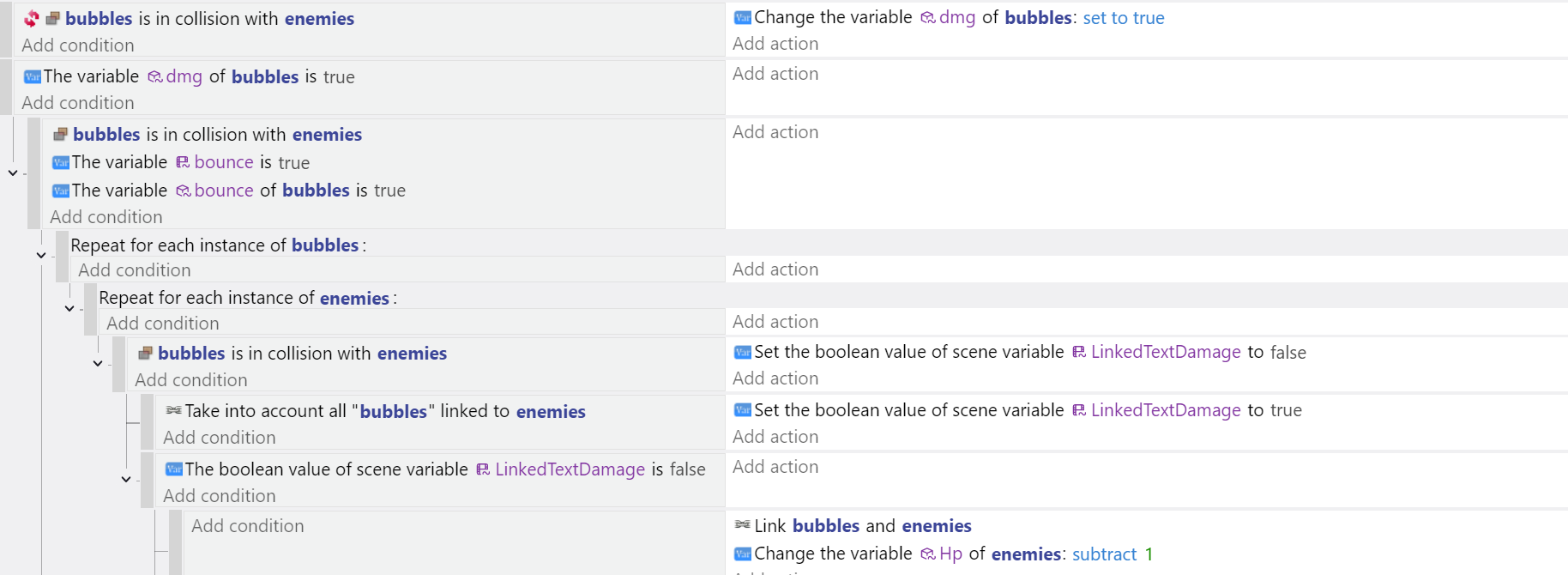Click the variable icon of the 'dmg of bubbles is true' condition
Screen dimensions: 1568x575
pos(33,76)
